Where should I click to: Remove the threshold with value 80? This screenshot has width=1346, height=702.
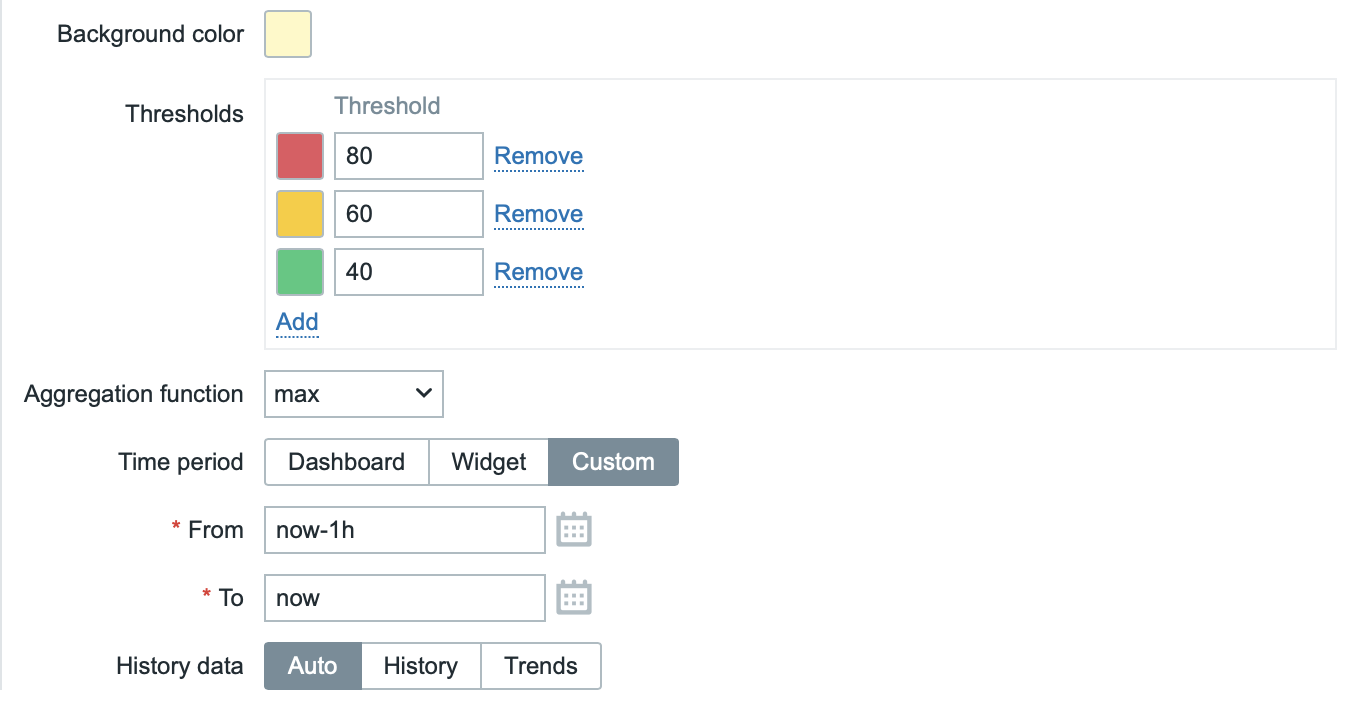(x=538, y=156)
